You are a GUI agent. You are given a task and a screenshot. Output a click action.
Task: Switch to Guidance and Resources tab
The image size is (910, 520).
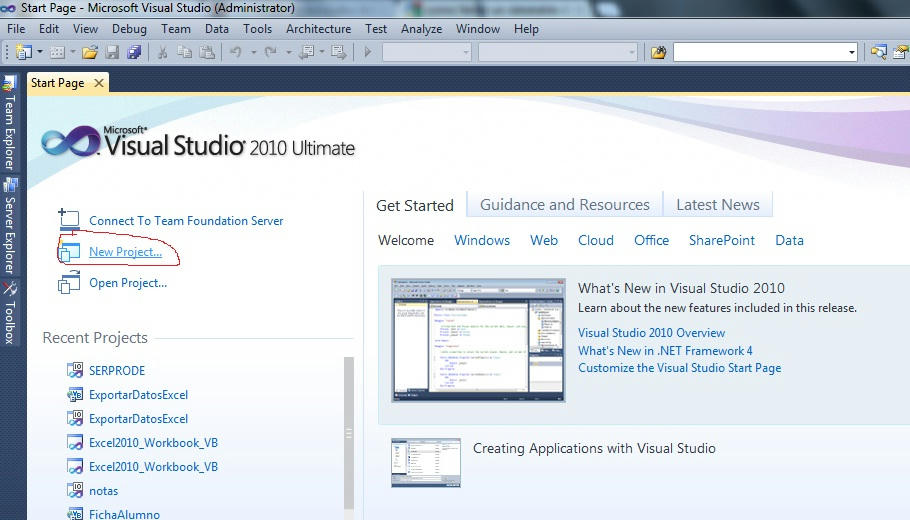tap(565, 204)
